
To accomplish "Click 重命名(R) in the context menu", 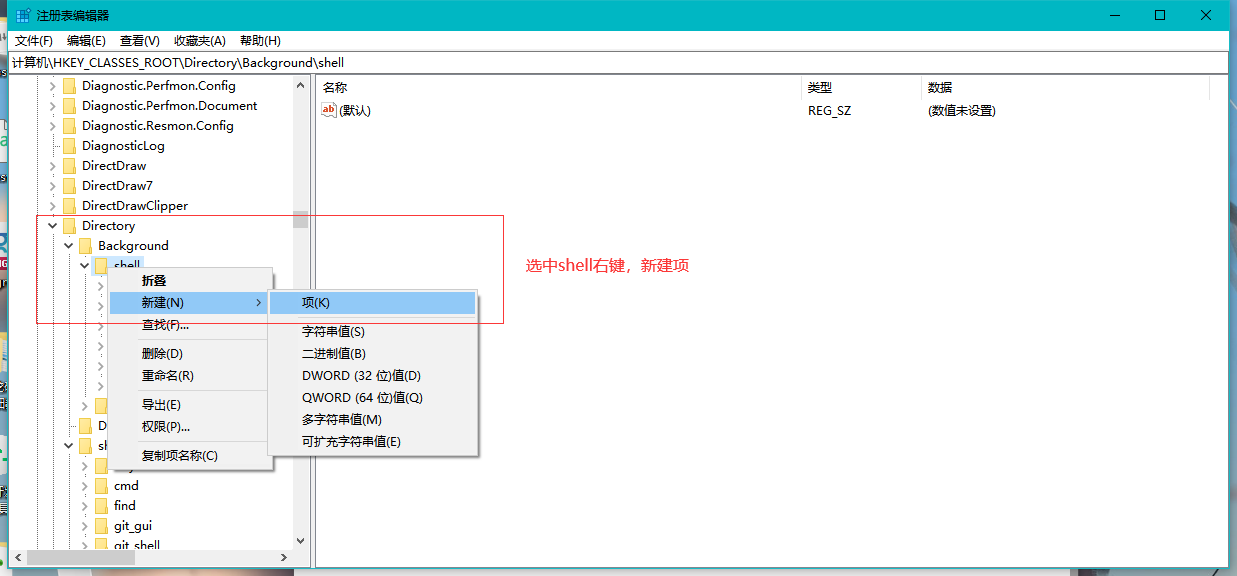I will coord(190,376).
